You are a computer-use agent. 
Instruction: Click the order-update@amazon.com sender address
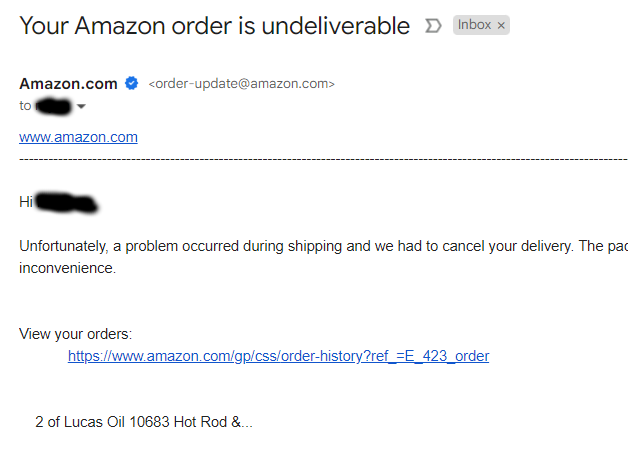[241, 84]
